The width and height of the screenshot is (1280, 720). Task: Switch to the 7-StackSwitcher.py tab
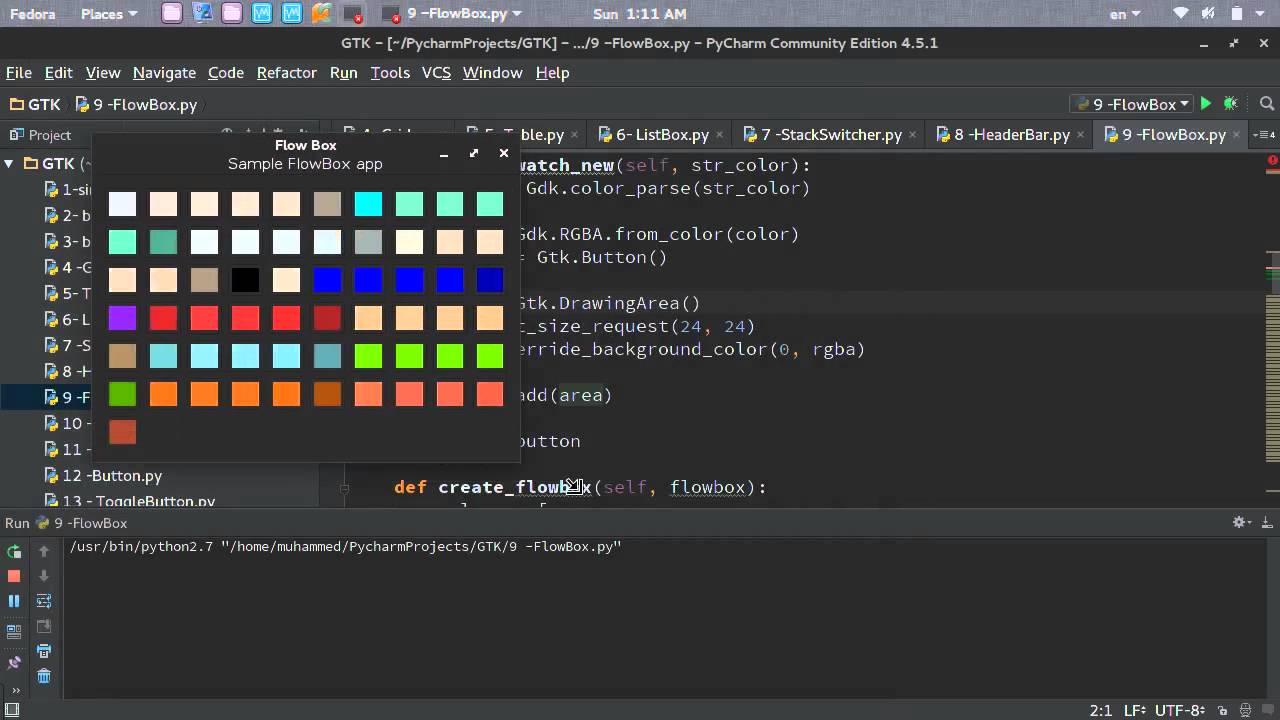[830, 134]
